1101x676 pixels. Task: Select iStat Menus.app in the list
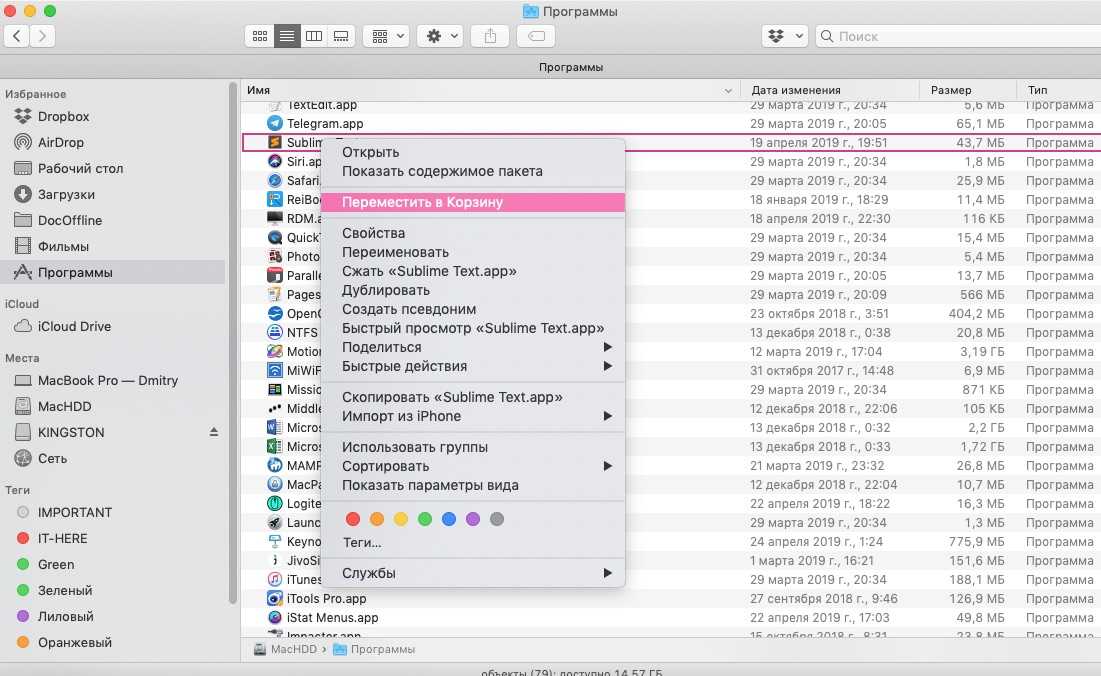671,618
